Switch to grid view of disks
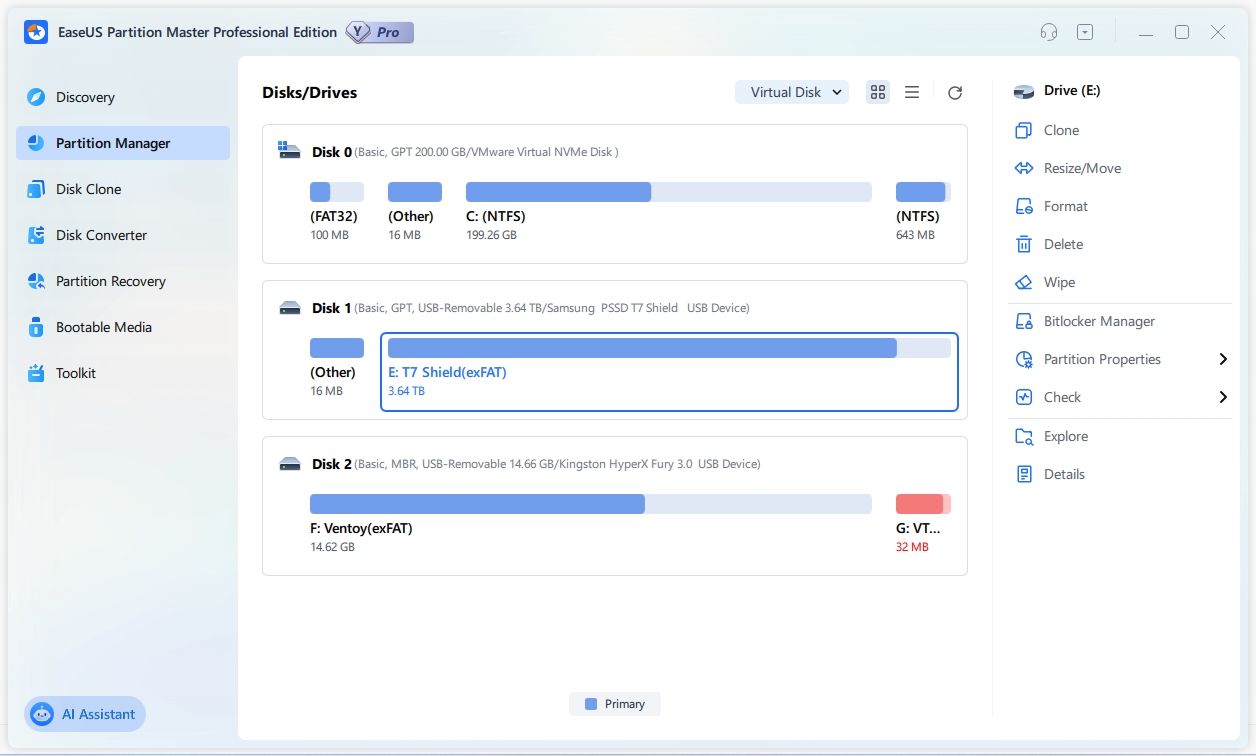Screen dimensions: 1256x756 pyautogui.click(x=878, y=92)
